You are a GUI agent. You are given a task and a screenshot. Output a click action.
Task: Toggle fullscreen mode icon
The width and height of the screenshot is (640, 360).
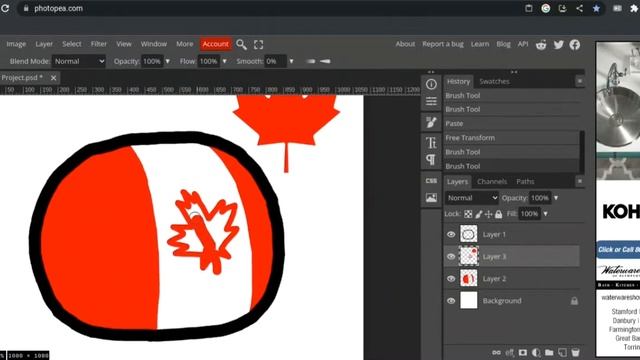point(258,44)
